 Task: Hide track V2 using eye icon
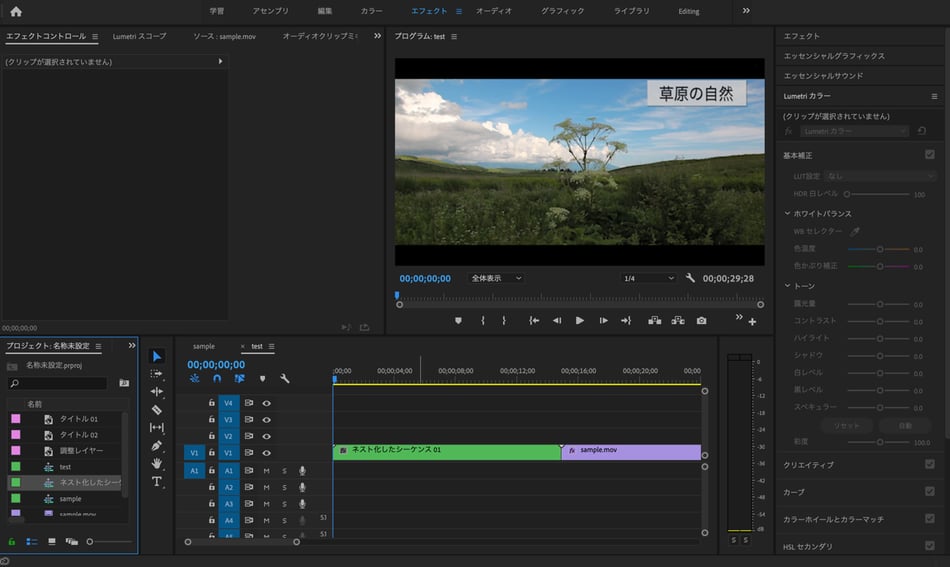pos(267,437)
